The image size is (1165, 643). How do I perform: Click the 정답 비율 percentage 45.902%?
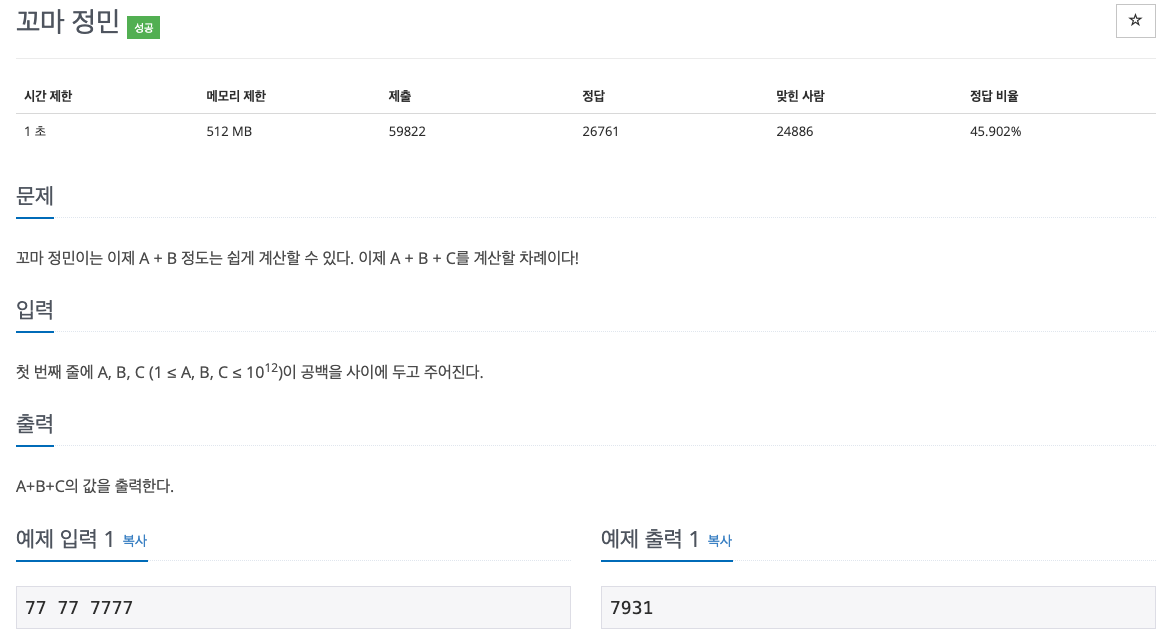click(x=995, y=131)
